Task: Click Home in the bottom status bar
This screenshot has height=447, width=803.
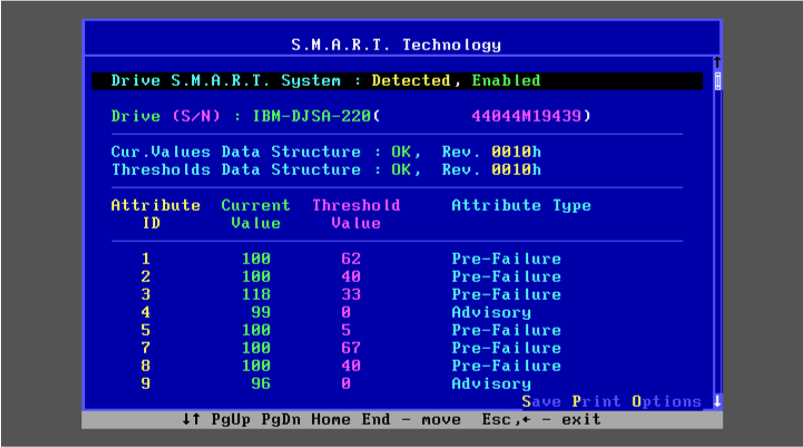Action: click(330, 419)
